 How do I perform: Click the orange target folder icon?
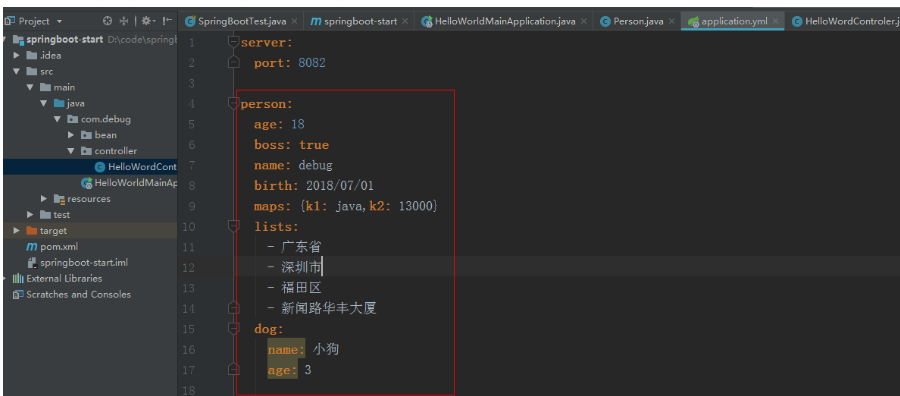(x=32, y=231)
